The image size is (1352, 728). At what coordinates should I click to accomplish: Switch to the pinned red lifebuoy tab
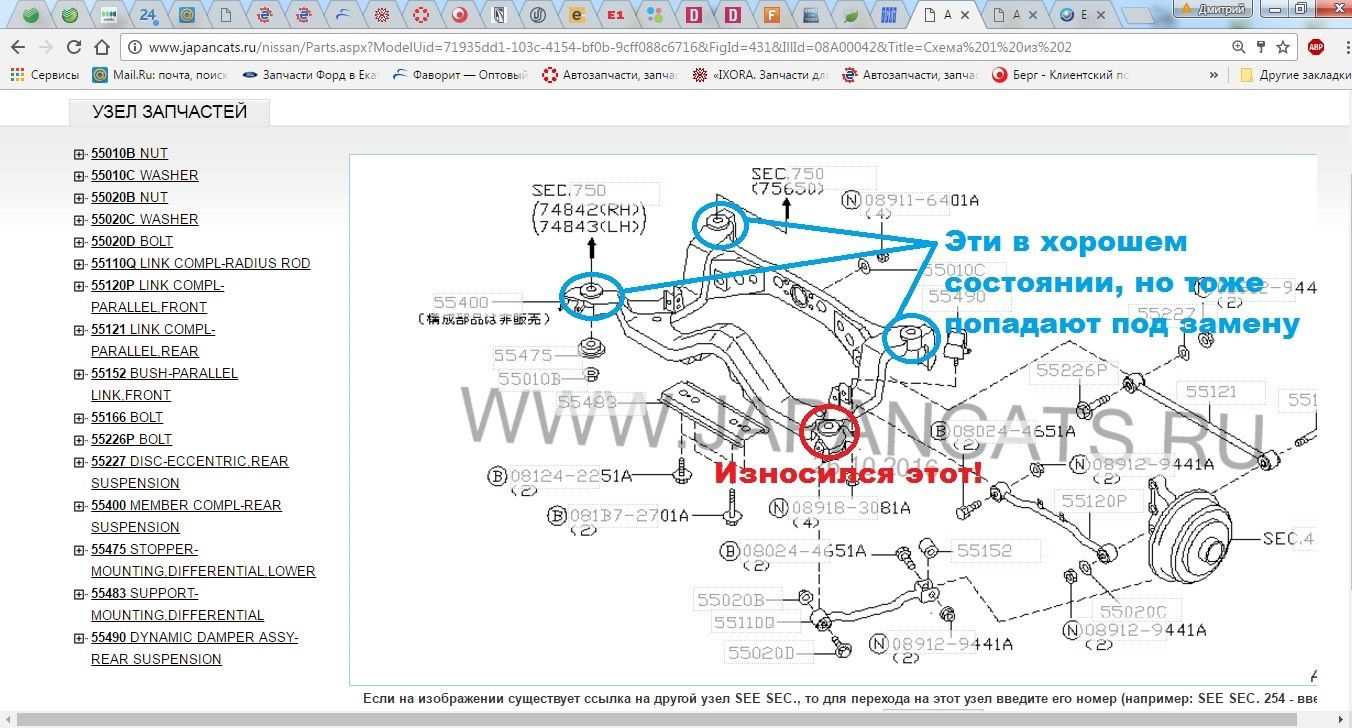pos(421,15)
